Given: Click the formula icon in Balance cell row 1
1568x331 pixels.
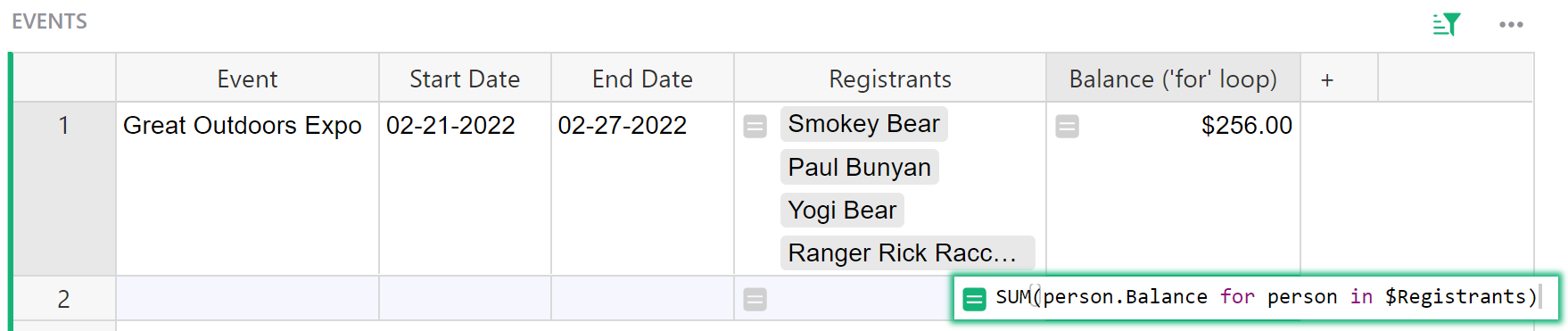Looking at the screenshot, I should coord(1067,127).
